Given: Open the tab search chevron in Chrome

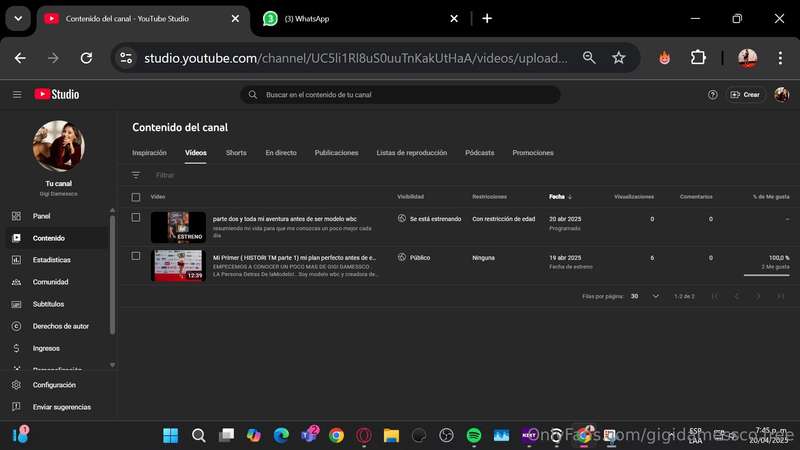Looking at the screenshot, I should coord(18,19).
